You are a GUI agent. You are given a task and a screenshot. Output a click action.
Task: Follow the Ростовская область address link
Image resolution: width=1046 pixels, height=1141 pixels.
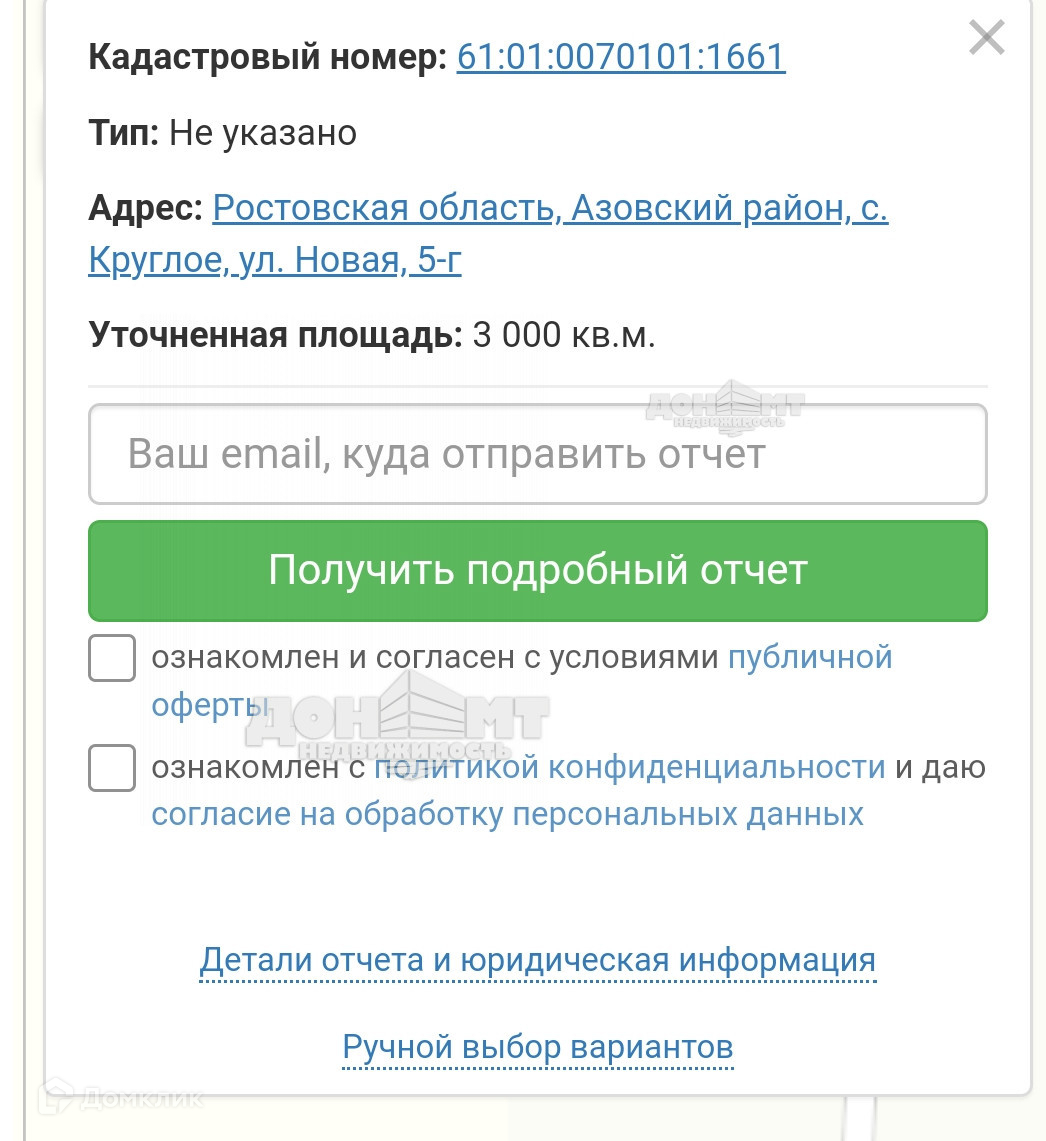[550, 209]
